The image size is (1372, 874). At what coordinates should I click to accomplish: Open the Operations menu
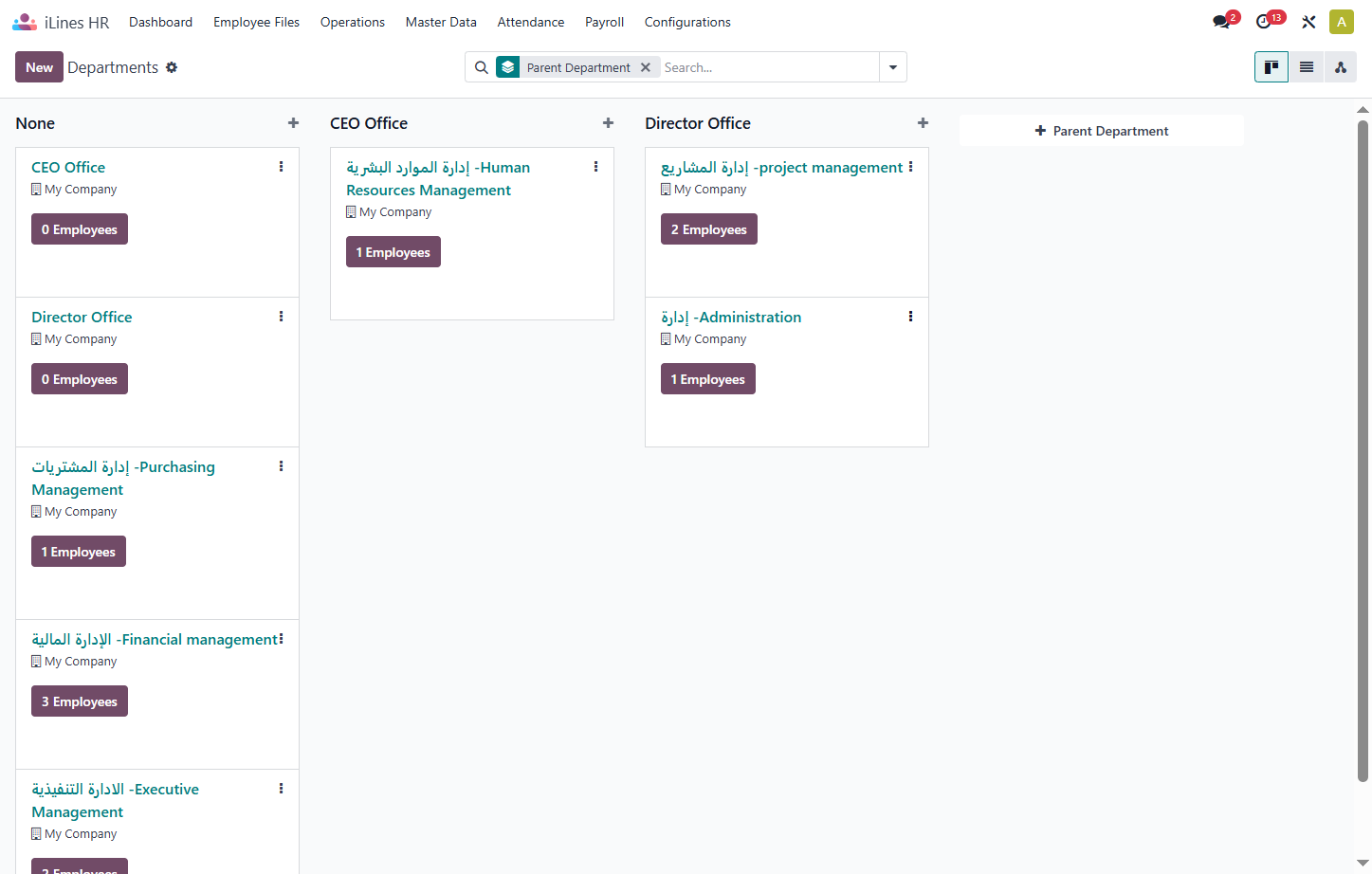[x=353, y=22]
